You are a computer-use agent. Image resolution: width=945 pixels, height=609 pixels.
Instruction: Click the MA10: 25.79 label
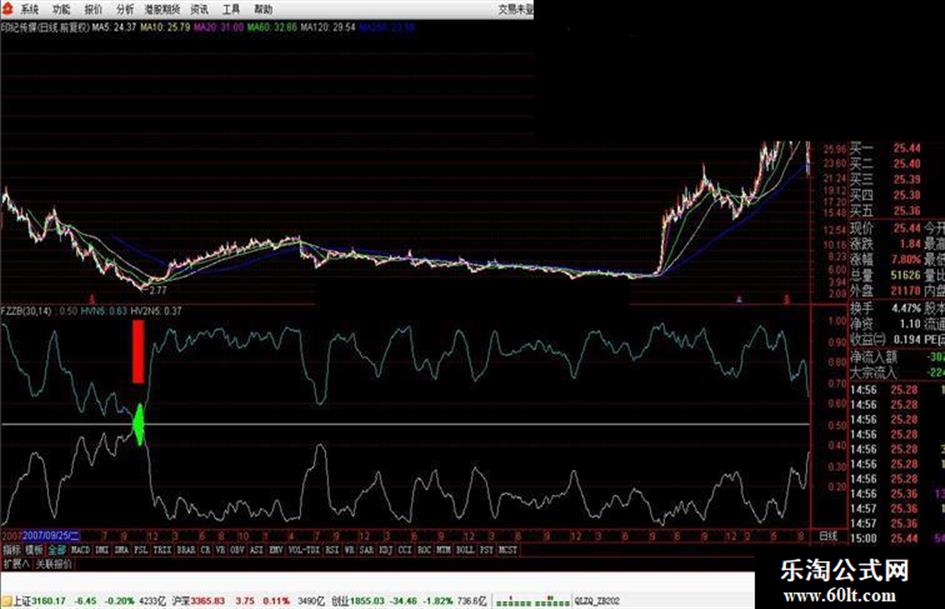pyautogui.click(x=165, y=27)
